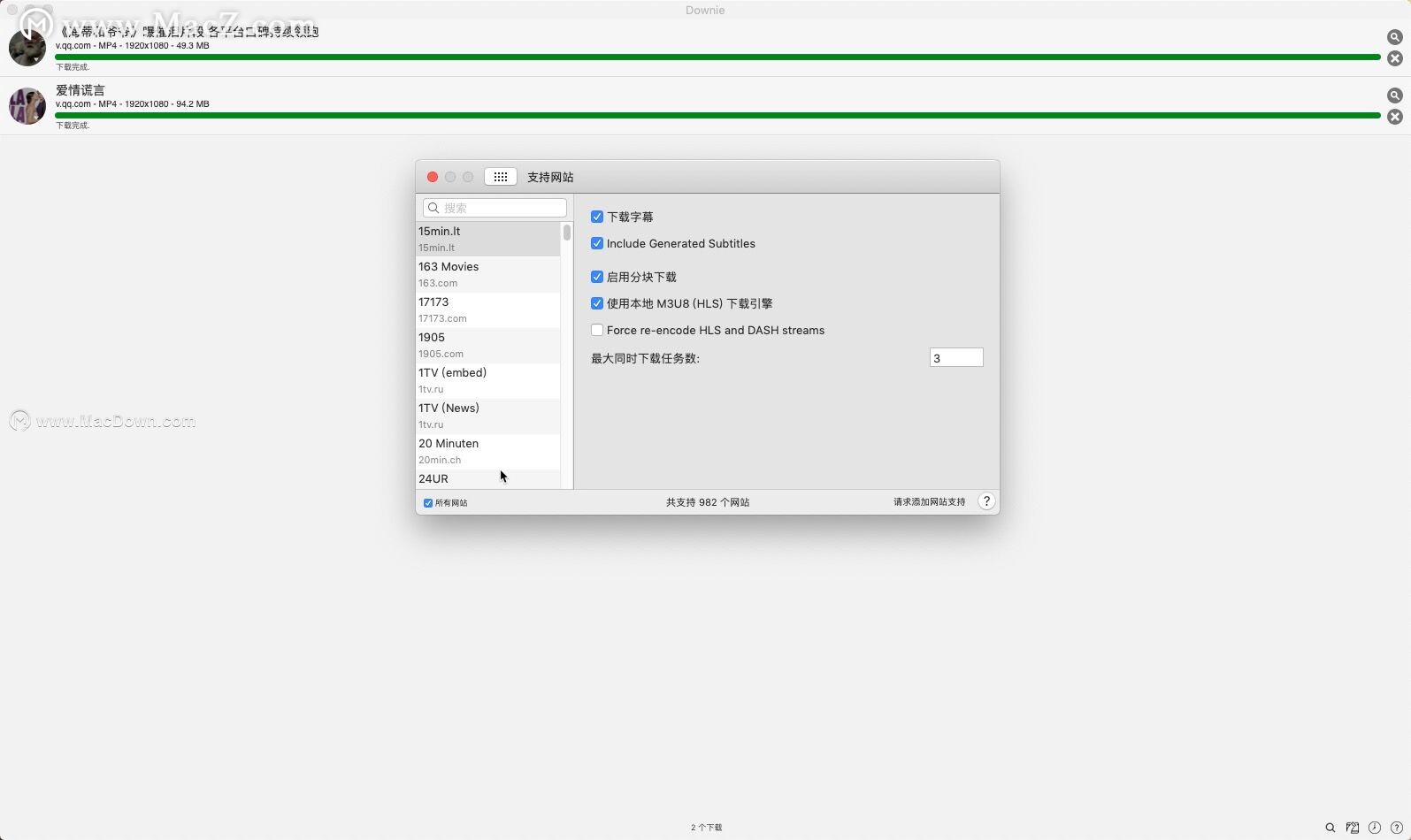Screen dimensions: 1411x840
Task: Toggle the 下载字幕 checkbox
Action: pos(597,217)
